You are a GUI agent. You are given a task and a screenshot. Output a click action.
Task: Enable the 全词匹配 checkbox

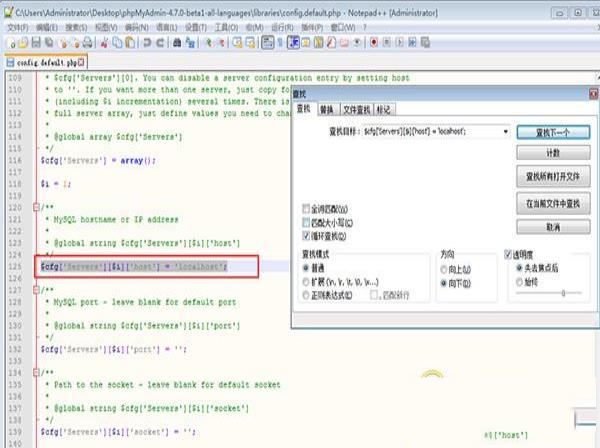[x=306, y=208]
